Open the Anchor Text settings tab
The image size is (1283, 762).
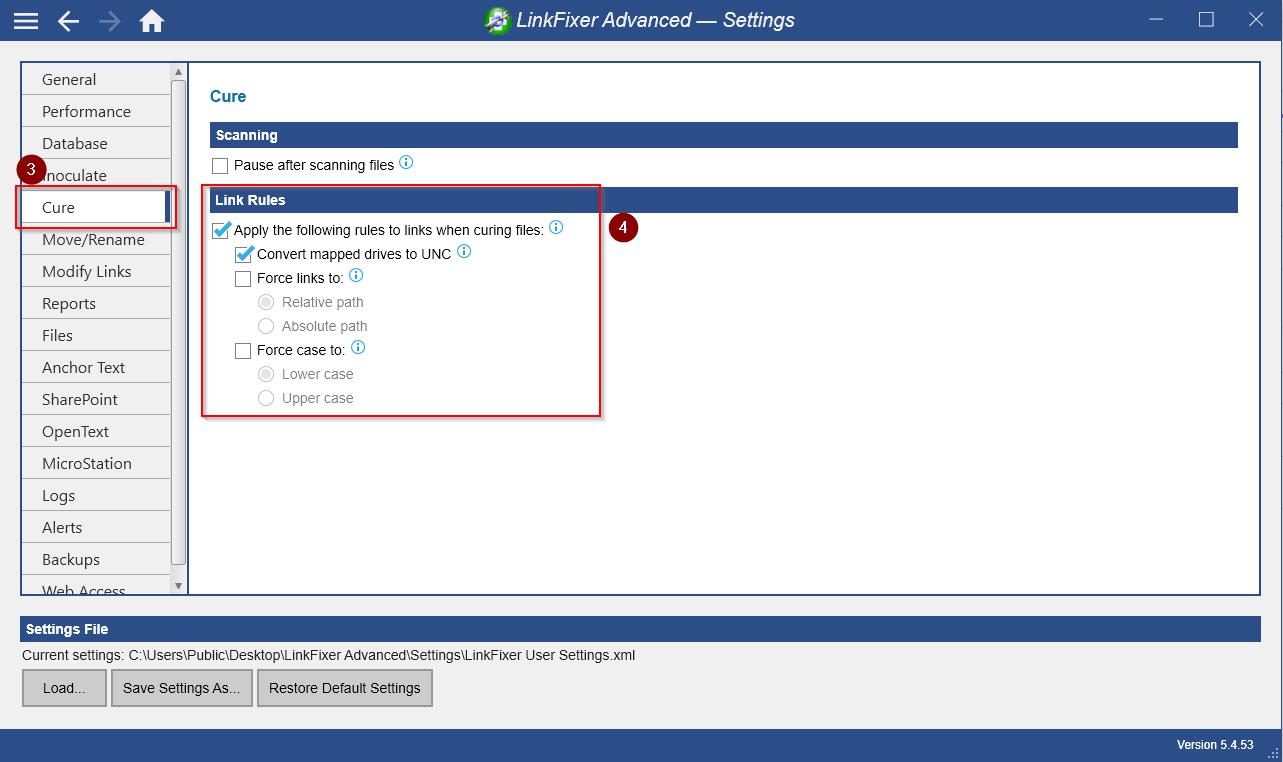click(96, 367)
